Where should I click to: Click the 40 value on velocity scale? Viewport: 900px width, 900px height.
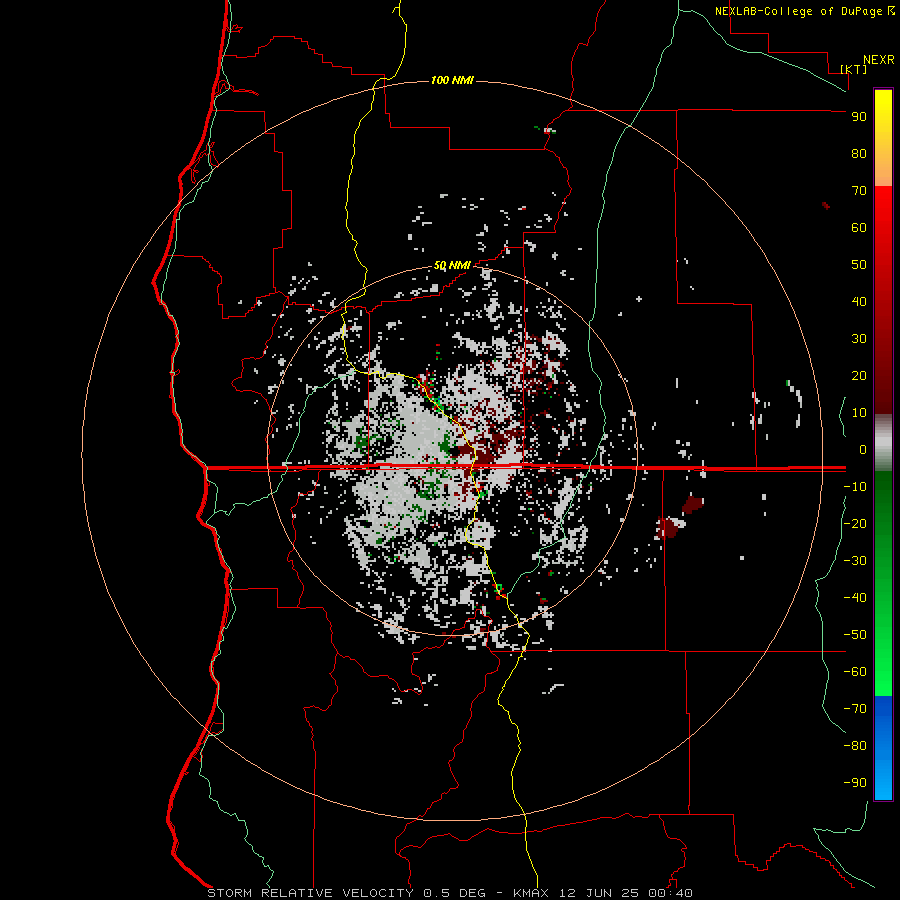click(x=859, y=301)
